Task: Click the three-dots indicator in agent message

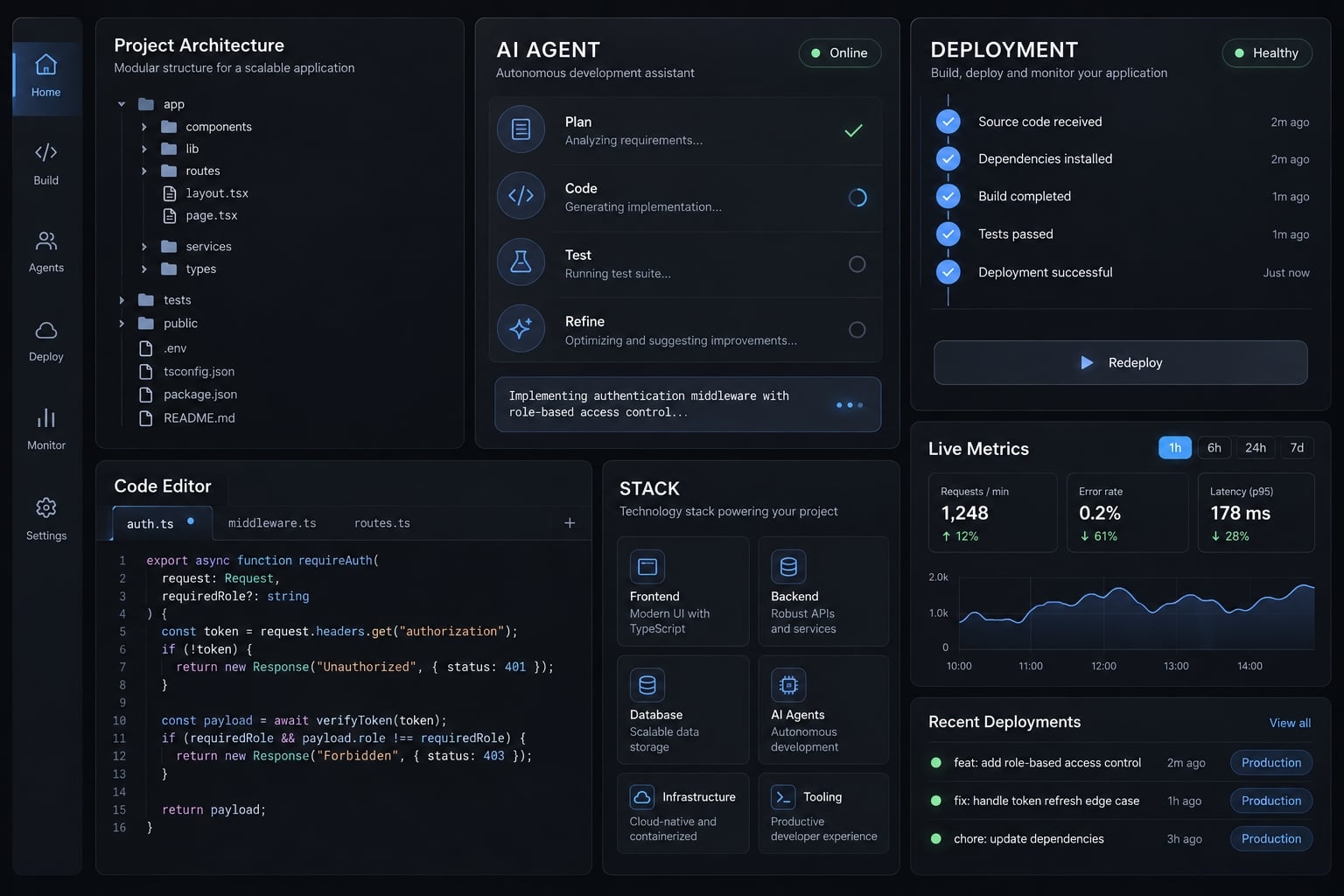Action: click(x=850, y=405)
